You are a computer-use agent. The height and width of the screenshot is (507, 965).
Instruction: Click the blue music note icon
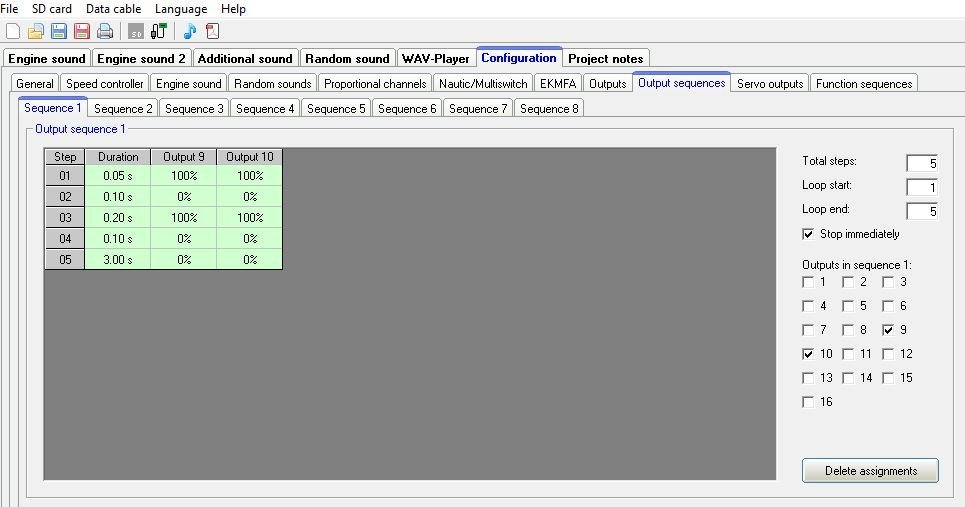click(189, 31)
